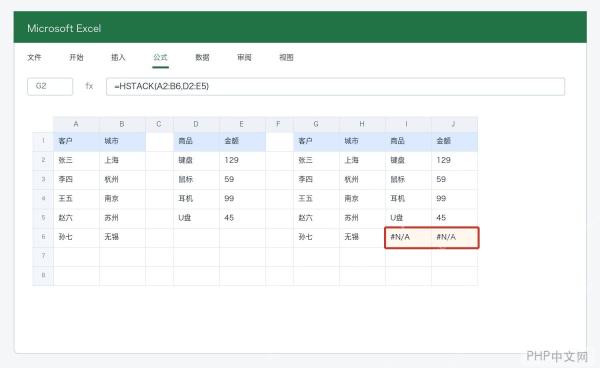Select row header 3
The width and height of the screenshot is (600, 368).
43,179
